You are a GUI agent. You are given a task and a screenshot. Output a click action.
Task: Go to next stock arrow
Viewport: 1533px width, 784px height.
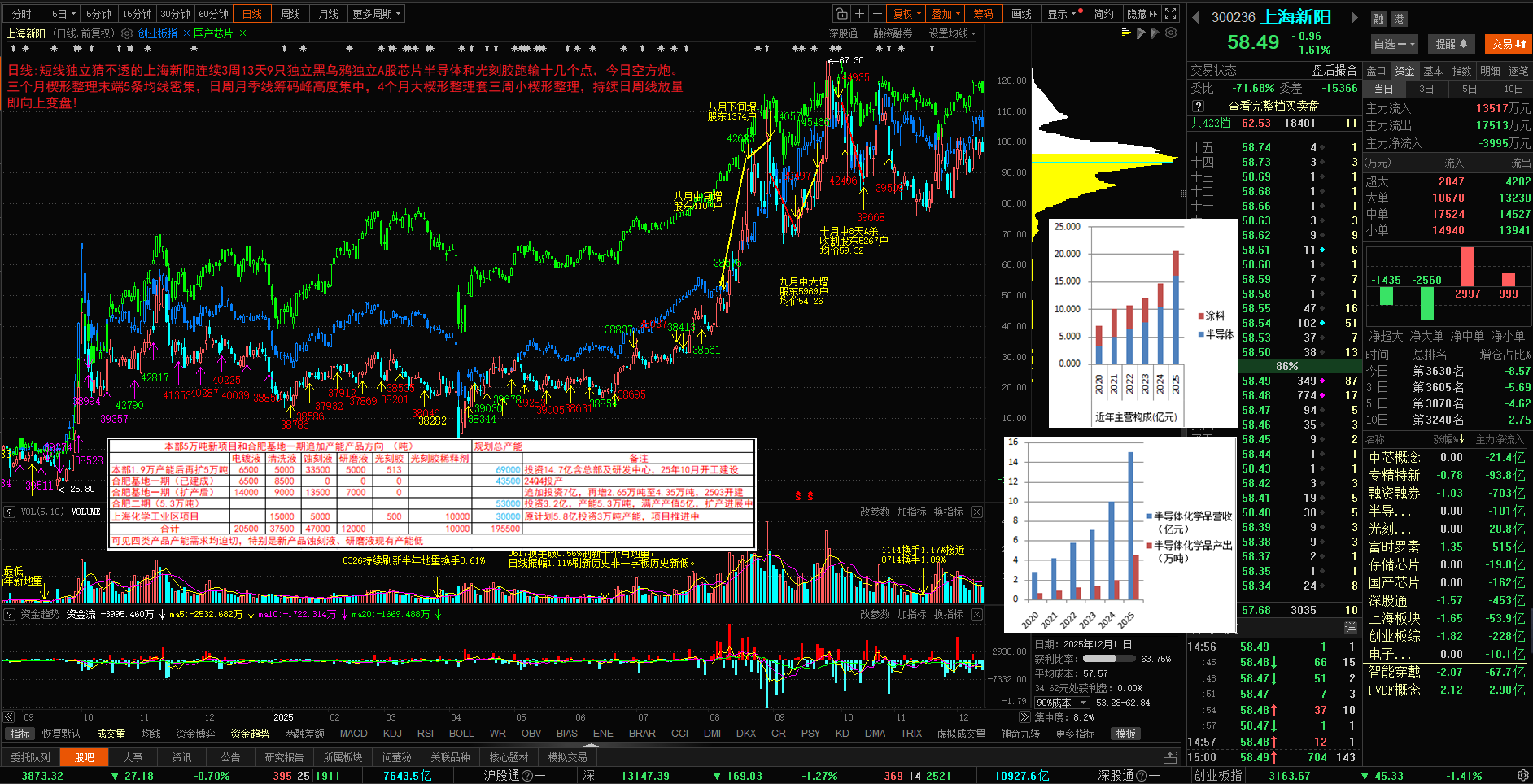[1355, 17]
